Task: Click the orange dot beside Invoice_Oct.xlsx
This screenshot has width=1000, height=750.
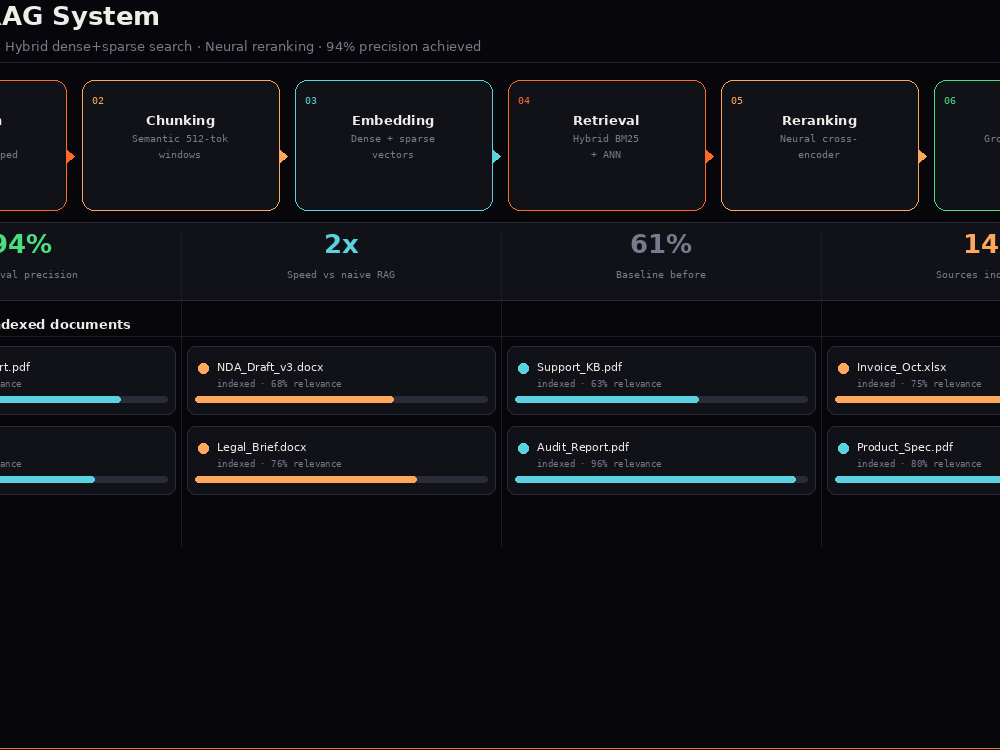Action: [x=843, y=368]
